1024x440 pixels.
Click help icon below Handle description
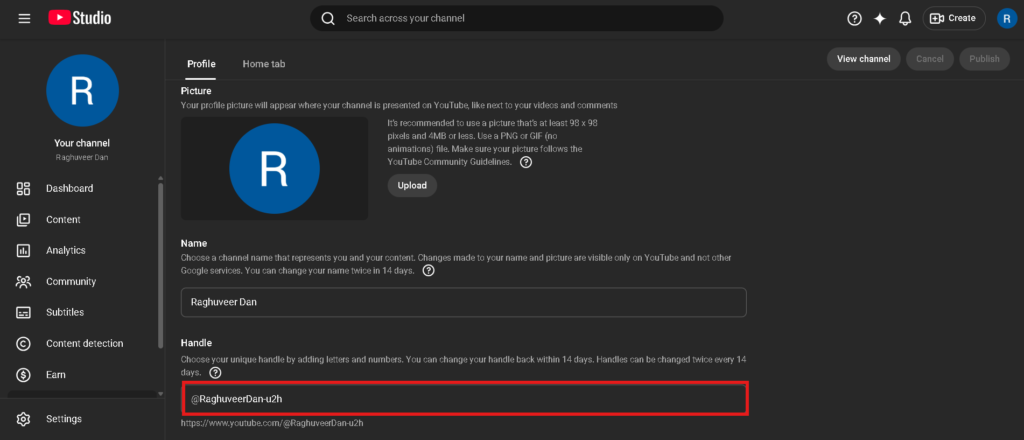215,373
